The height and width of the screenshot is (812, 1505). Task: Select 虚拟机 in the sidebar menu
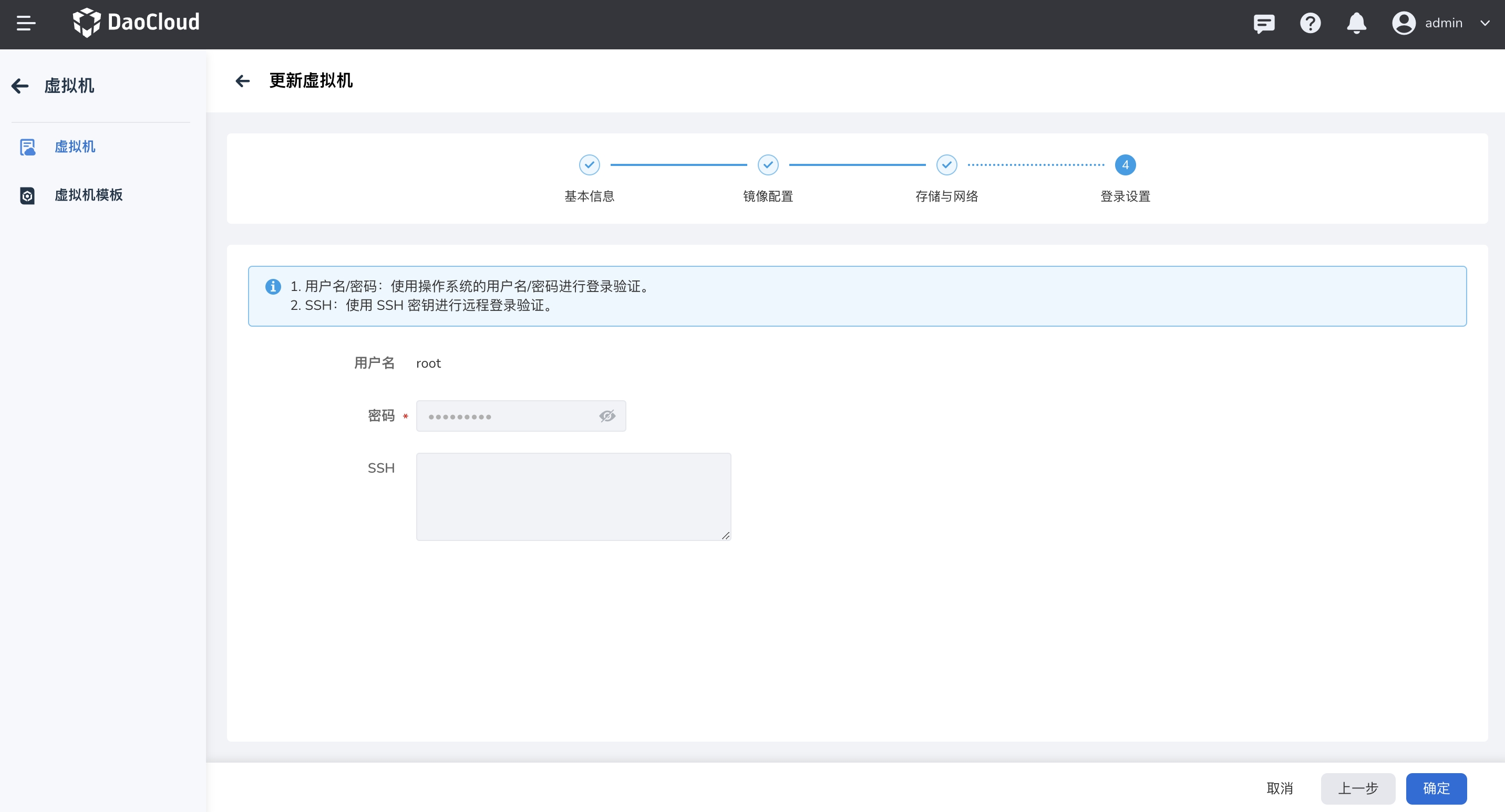(75, 147)
